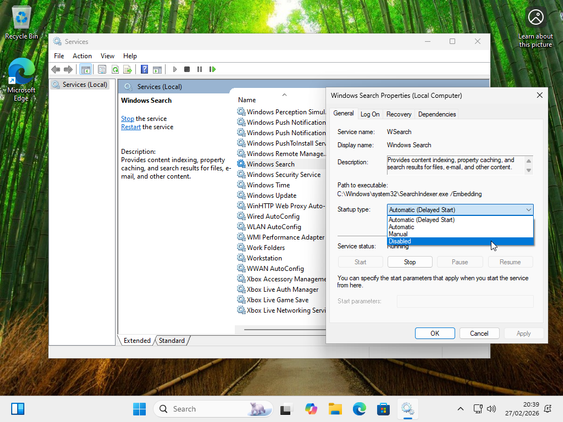Select the Windows Search service row
Image resolution: width=563 pixels, height=422 pixels.
(281, 164)
